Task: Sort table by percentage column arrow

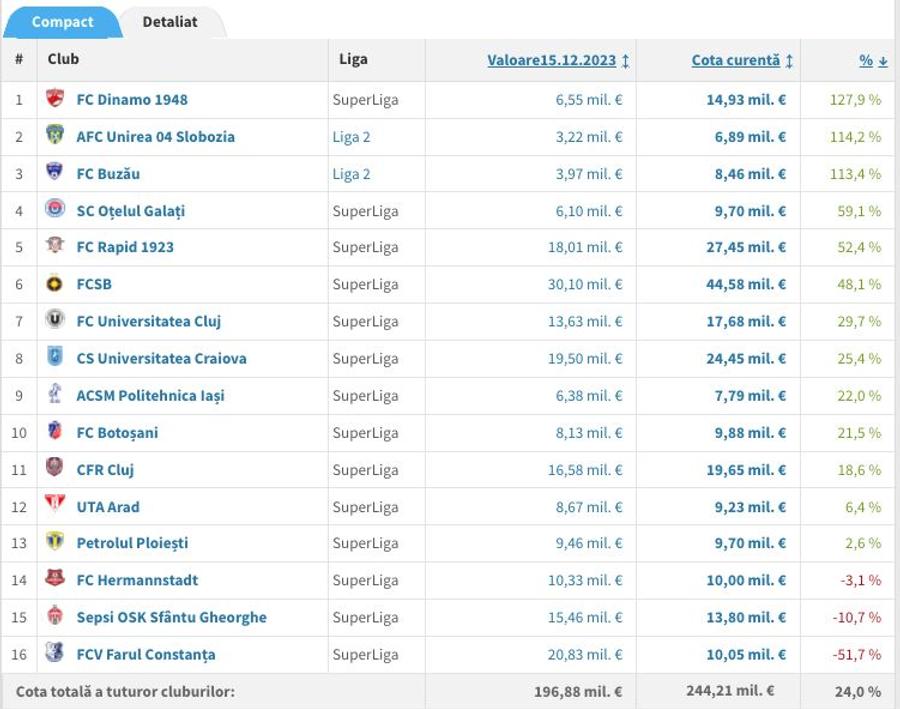Action: click(882, 60)
